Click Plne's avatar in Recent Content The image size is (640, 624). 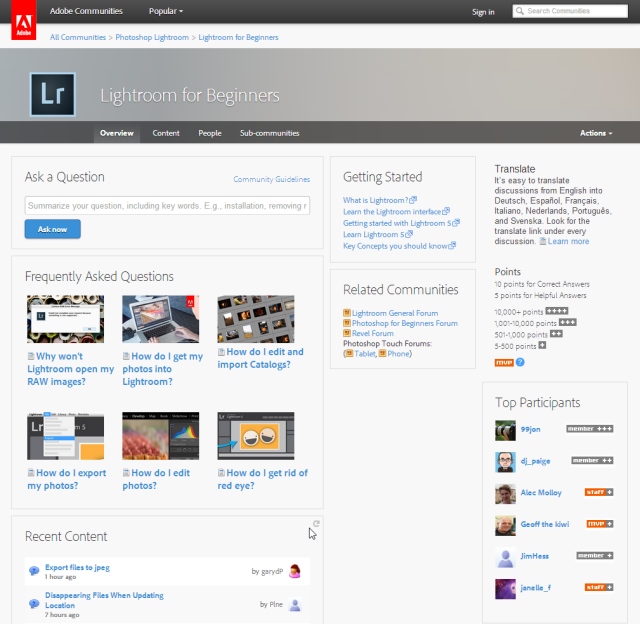[295, 605]
